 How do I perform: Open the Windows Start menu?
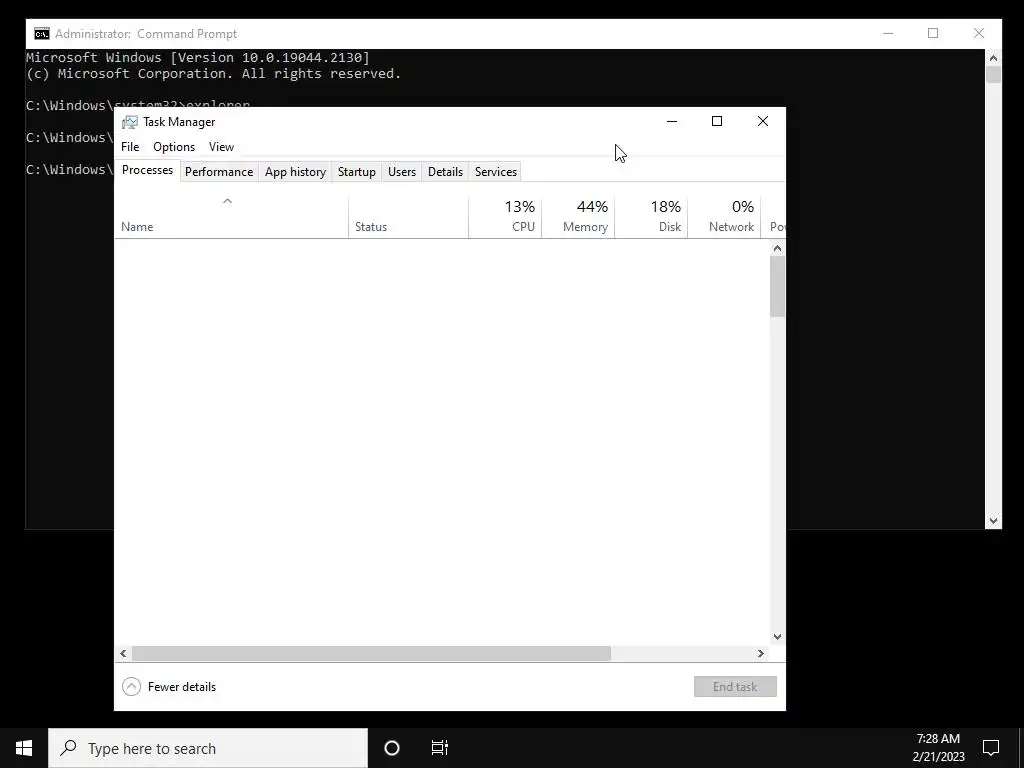pos(24,748)
